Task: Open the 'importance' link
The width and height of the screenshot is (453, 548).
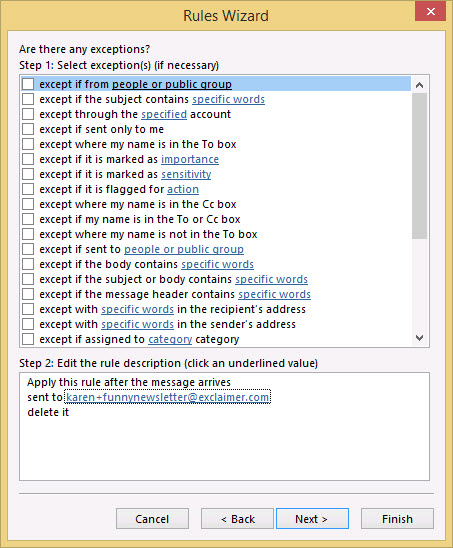Action: [190, 159]
